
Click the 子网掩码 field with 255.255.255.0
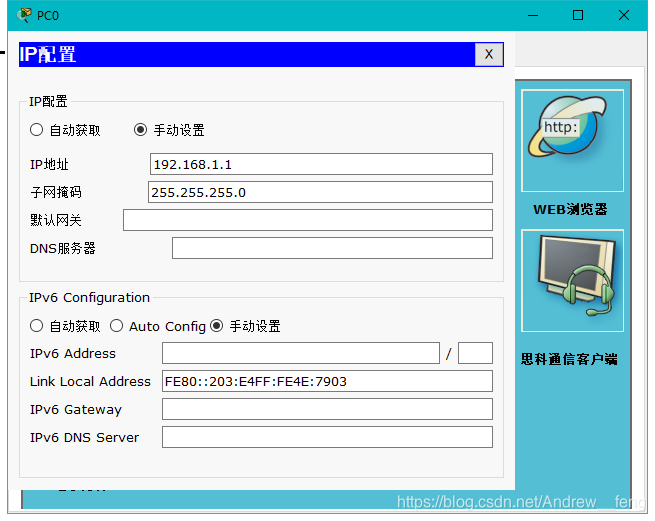point(320,192)
